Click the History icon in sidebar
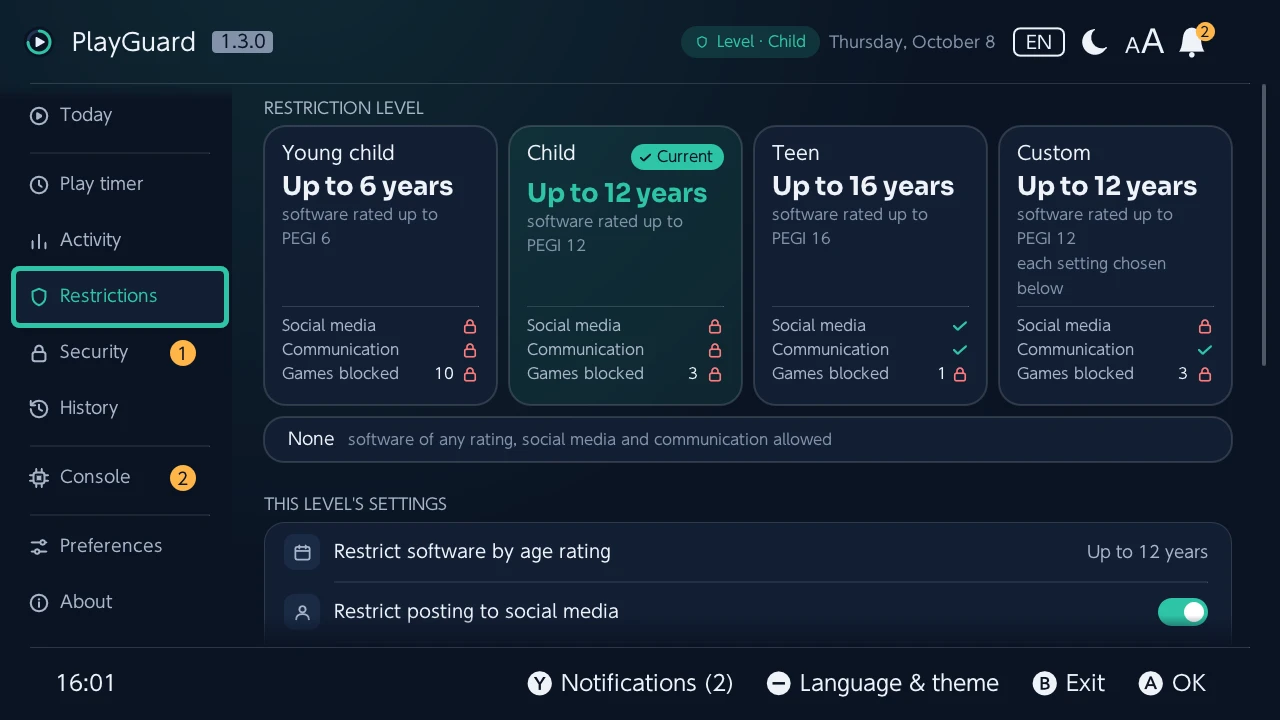 39,408
